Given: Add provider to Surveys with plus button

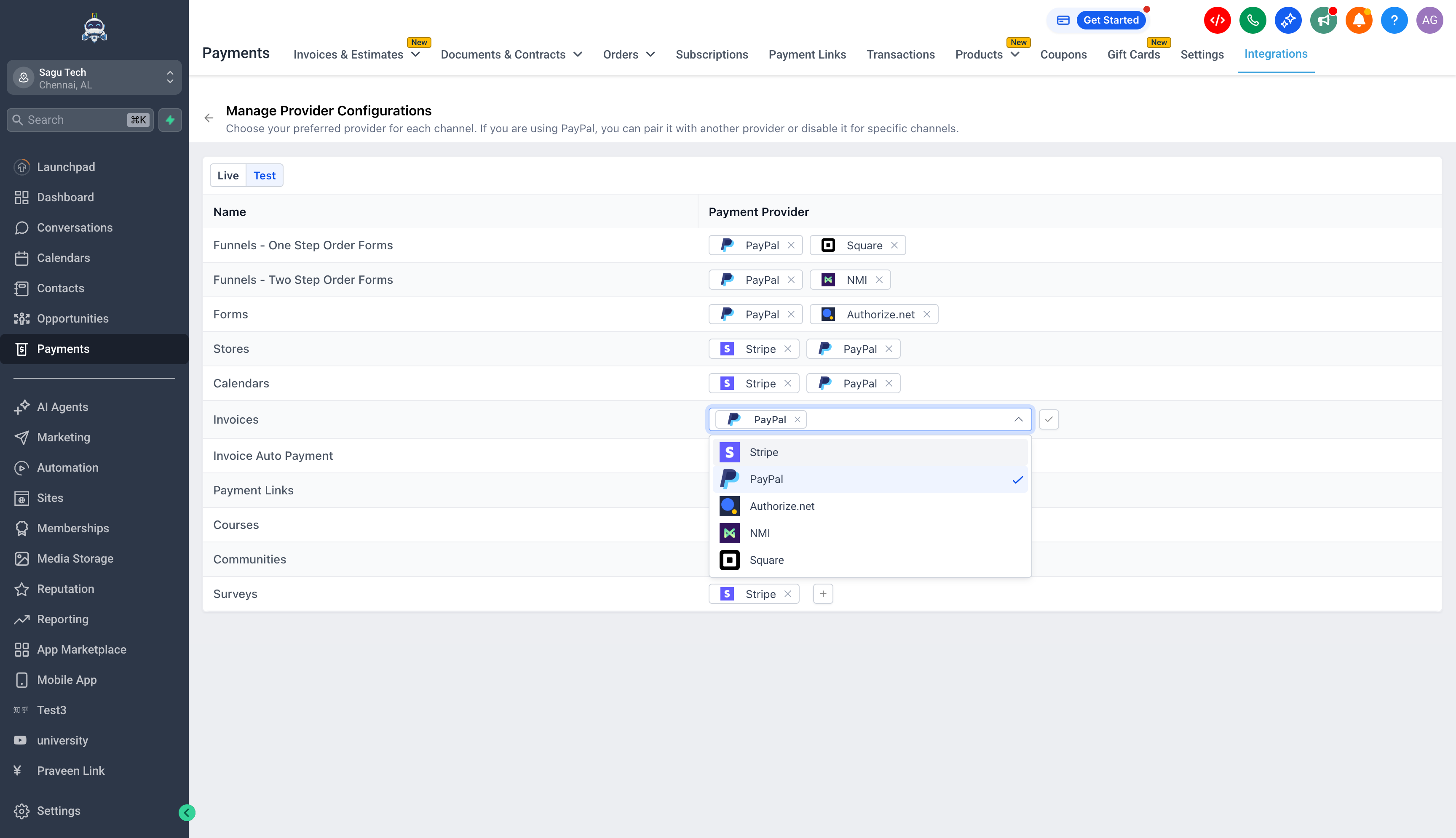Looking at the screenshot, I should coord(823,594).
